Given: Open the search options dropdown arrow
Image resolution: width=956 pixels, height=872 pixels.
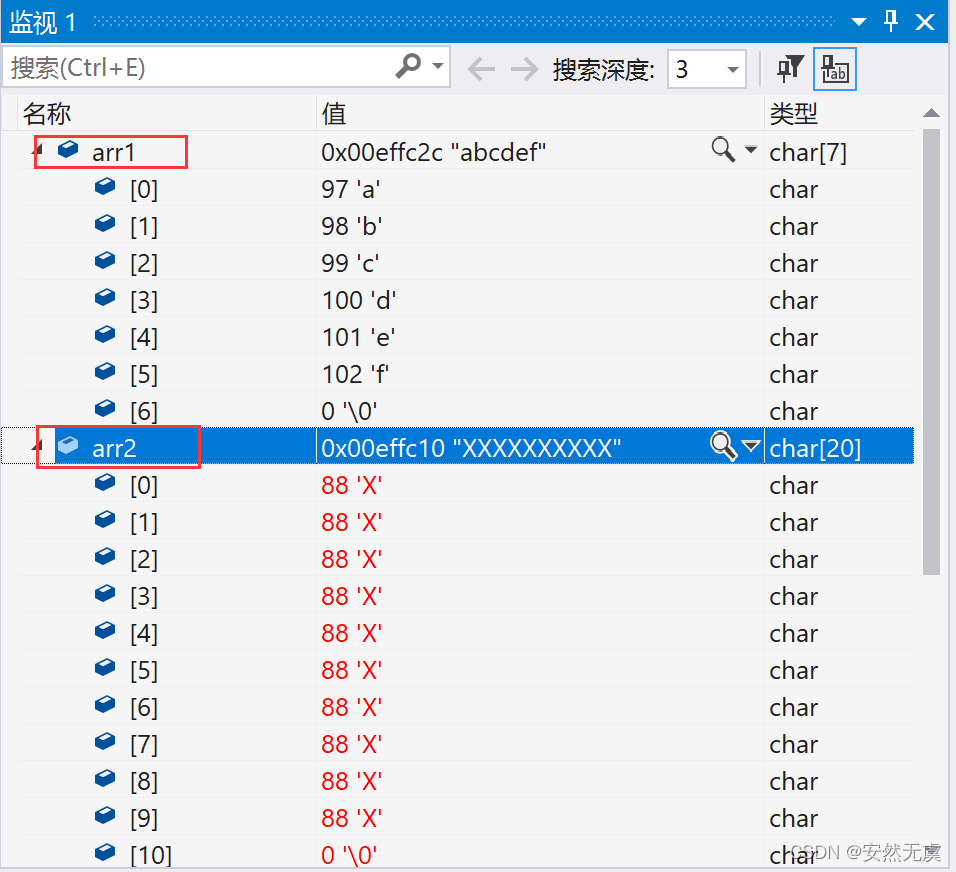Looking at the screenshot, I should click(x=438, y=66).
